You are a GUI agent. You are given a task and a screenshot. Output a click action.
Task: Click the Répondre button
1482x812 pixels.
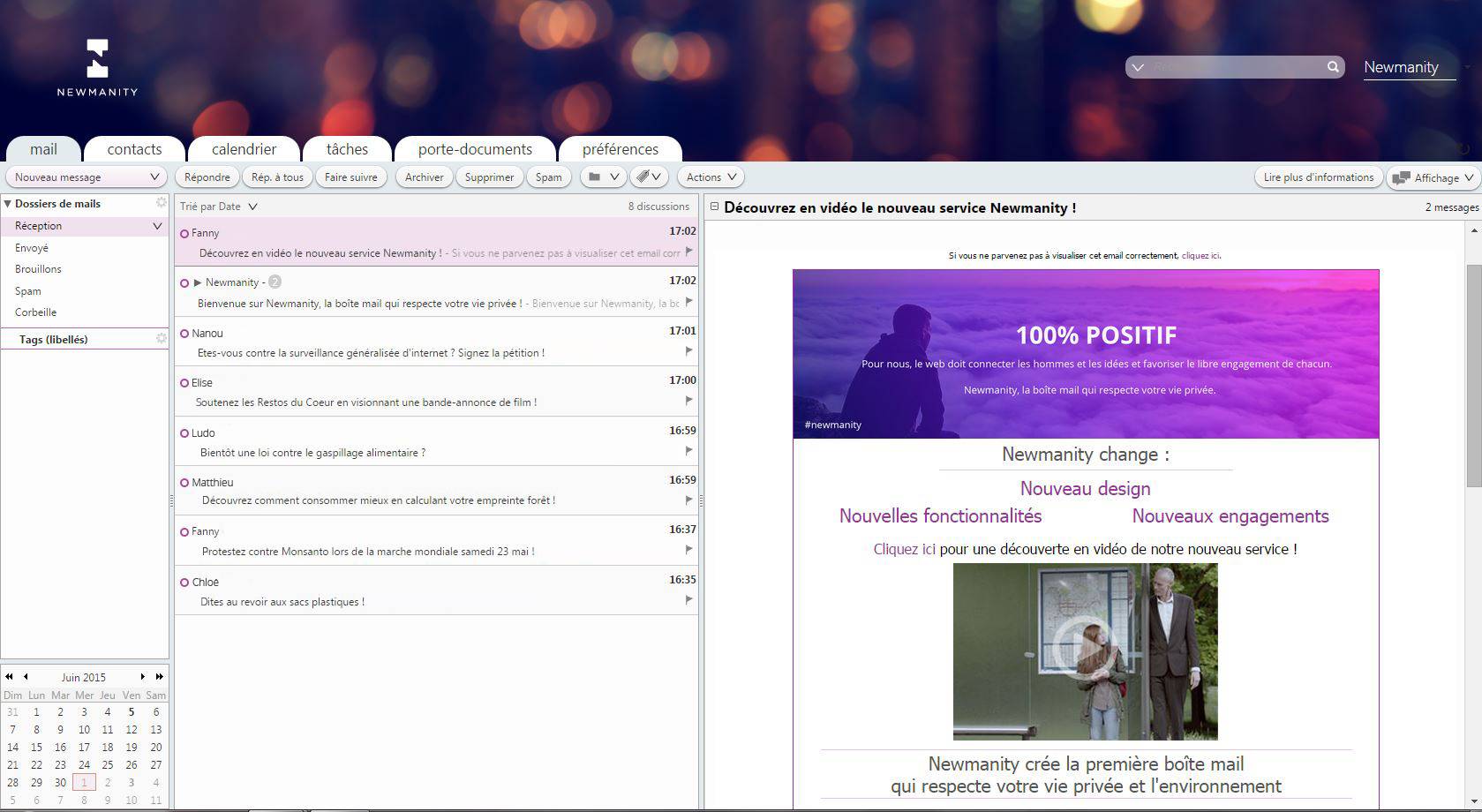(207, 177)
